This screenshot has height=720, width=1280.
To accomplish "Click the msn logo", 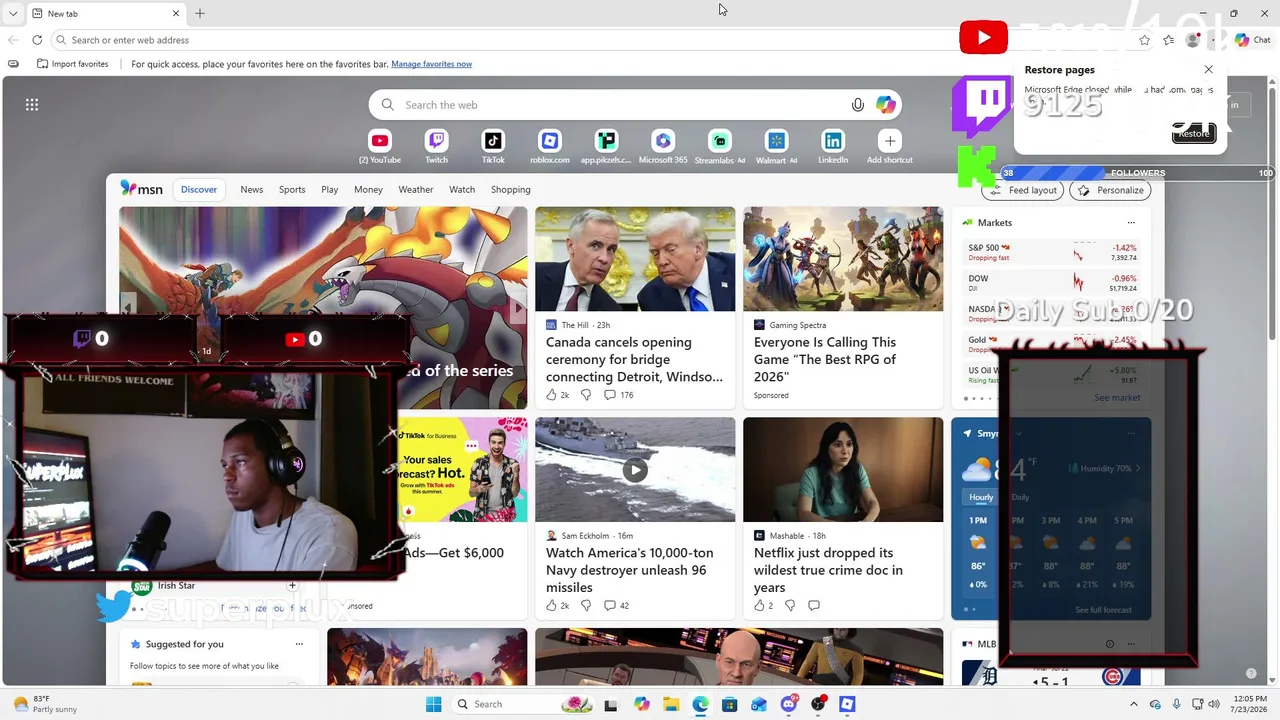I will point(142,189).
